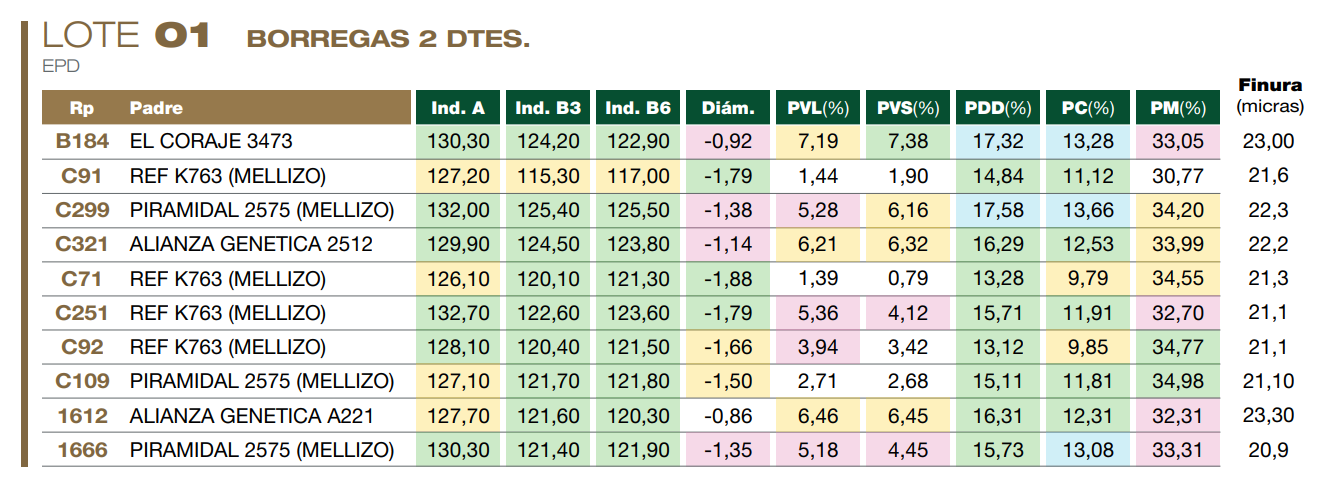
Task: Click the EL CORAJE 3473 sire name
Action: pos(211,142)
